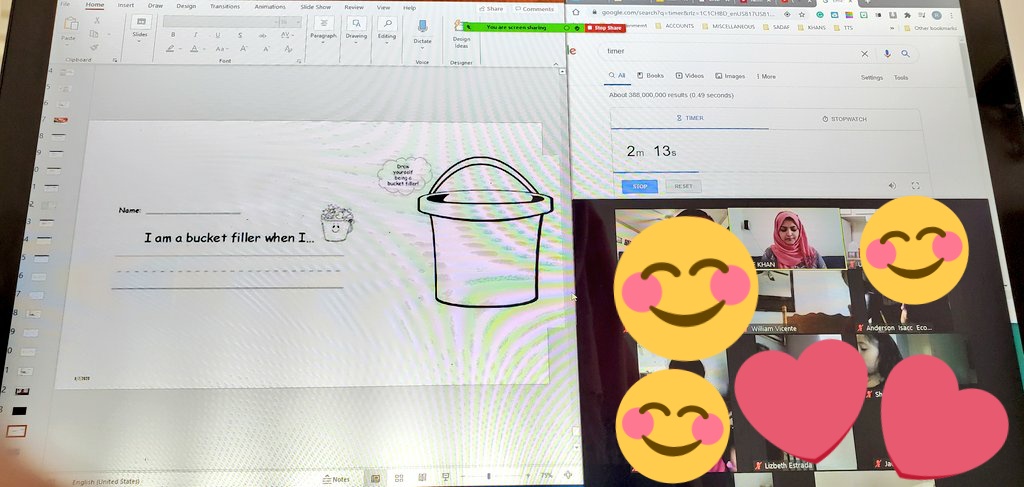
Task: Toggle Bold formatting in Font group
Action: [x=173, y=35]
